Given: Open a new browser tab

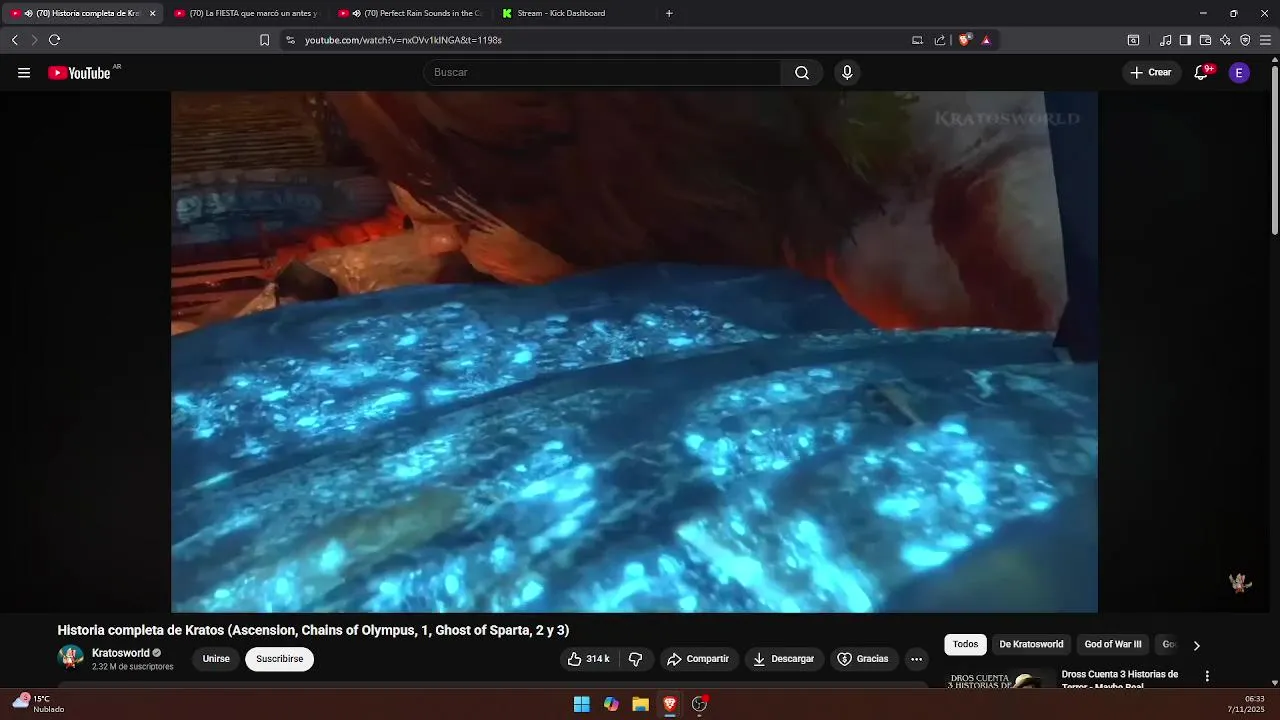Looking at the screenshot, I should [669, 13].
